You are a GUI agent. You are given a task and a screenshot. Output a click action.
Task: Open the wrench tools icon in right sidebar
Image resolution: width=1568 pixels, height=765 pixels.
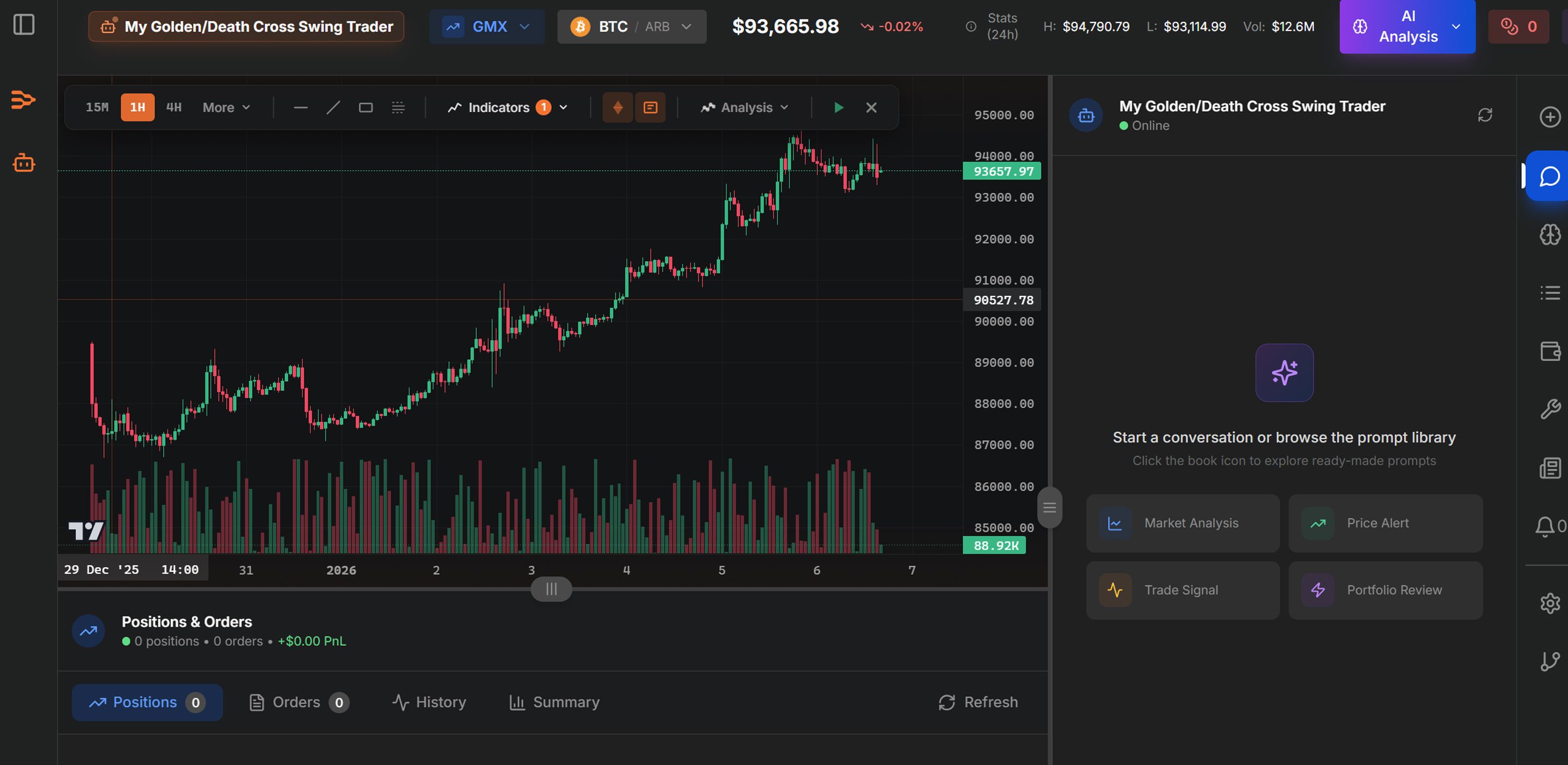point(1550,409)
